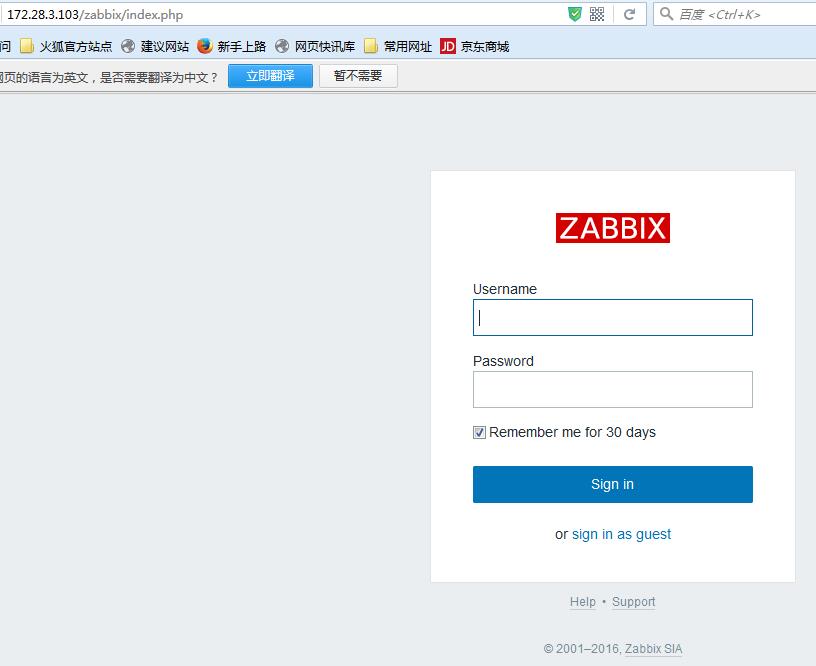Click the 立即翻译 translate button

(x=270, y=75)
